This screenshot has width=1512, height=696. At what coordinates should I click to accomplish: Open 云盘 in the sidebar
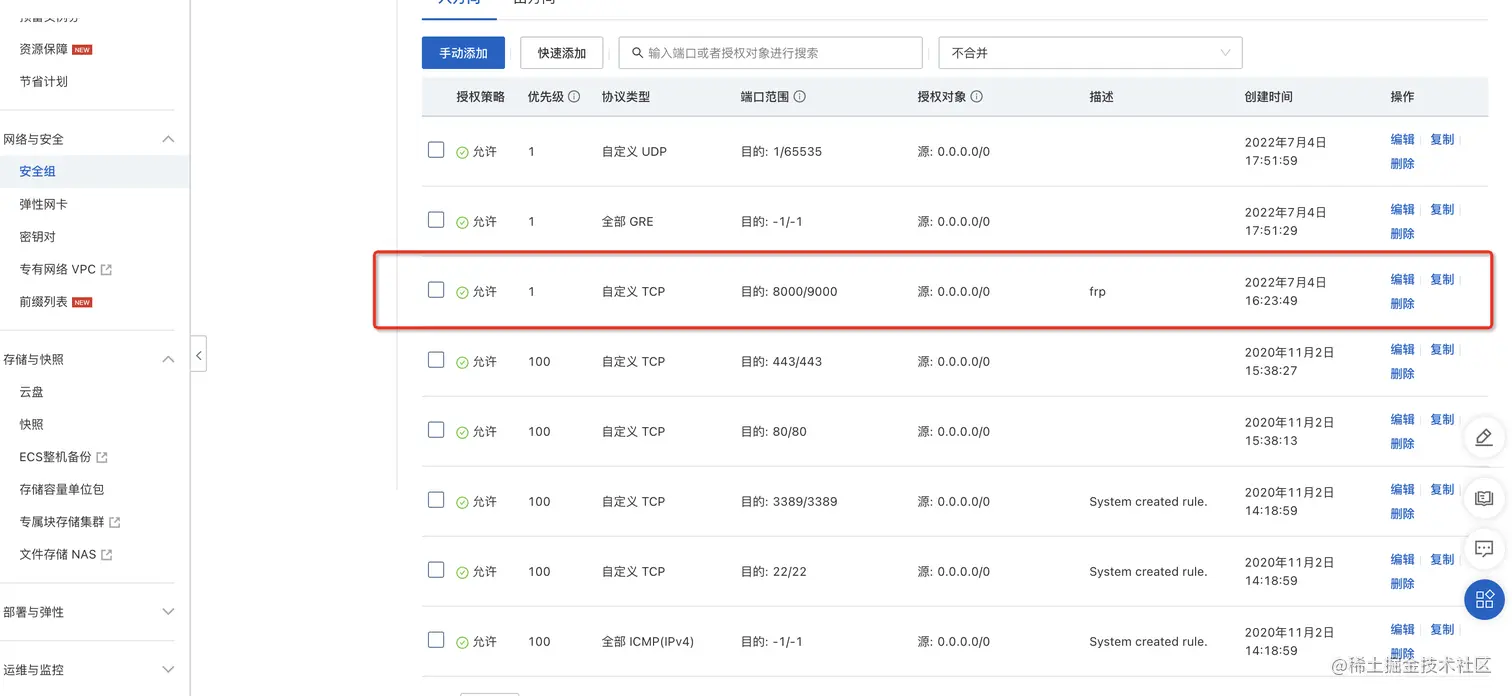[x=32, y=392]
